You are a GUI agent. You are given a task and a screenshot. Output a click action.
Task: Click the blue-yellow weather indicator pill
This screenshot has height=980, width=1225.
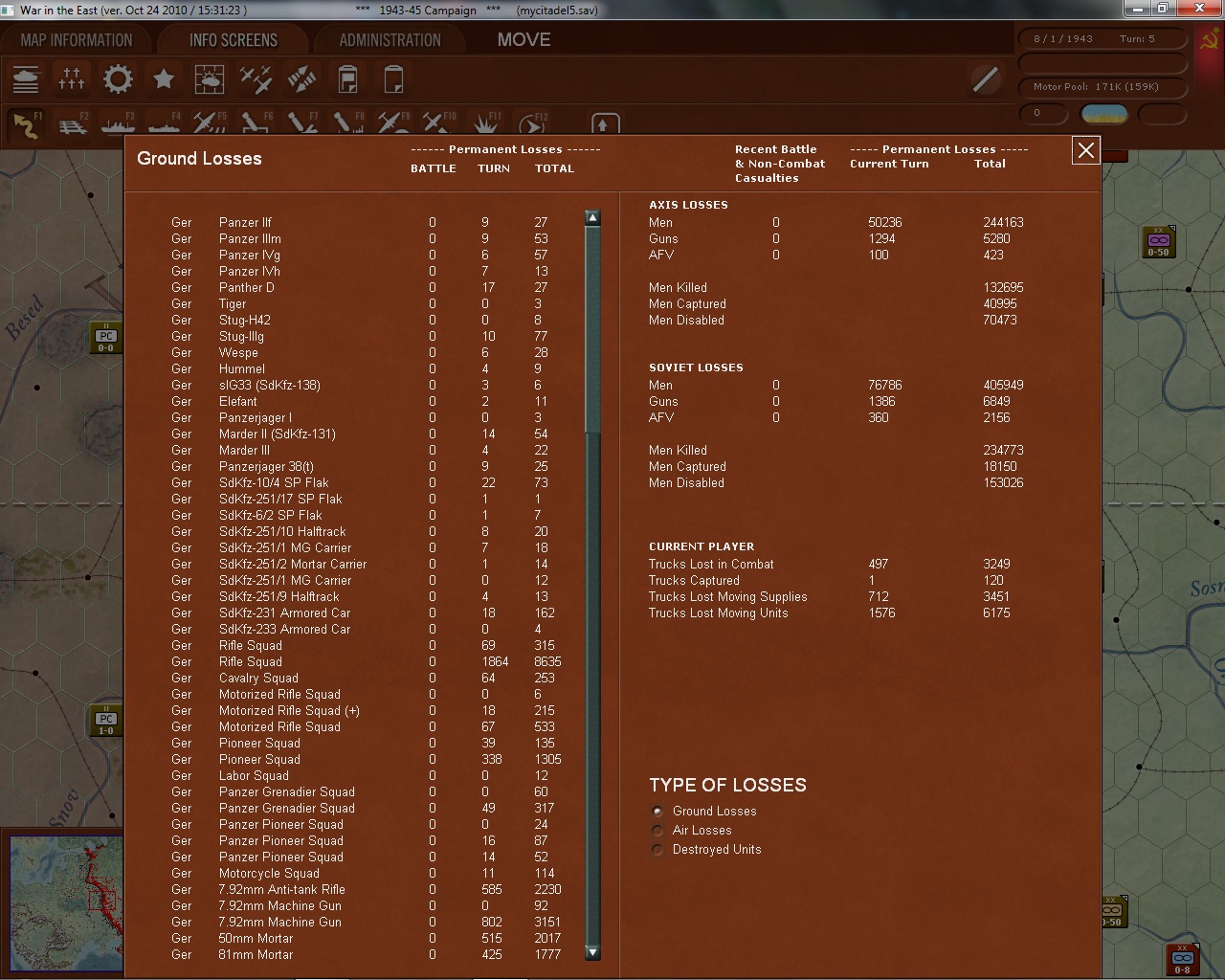pos(1103,114)
